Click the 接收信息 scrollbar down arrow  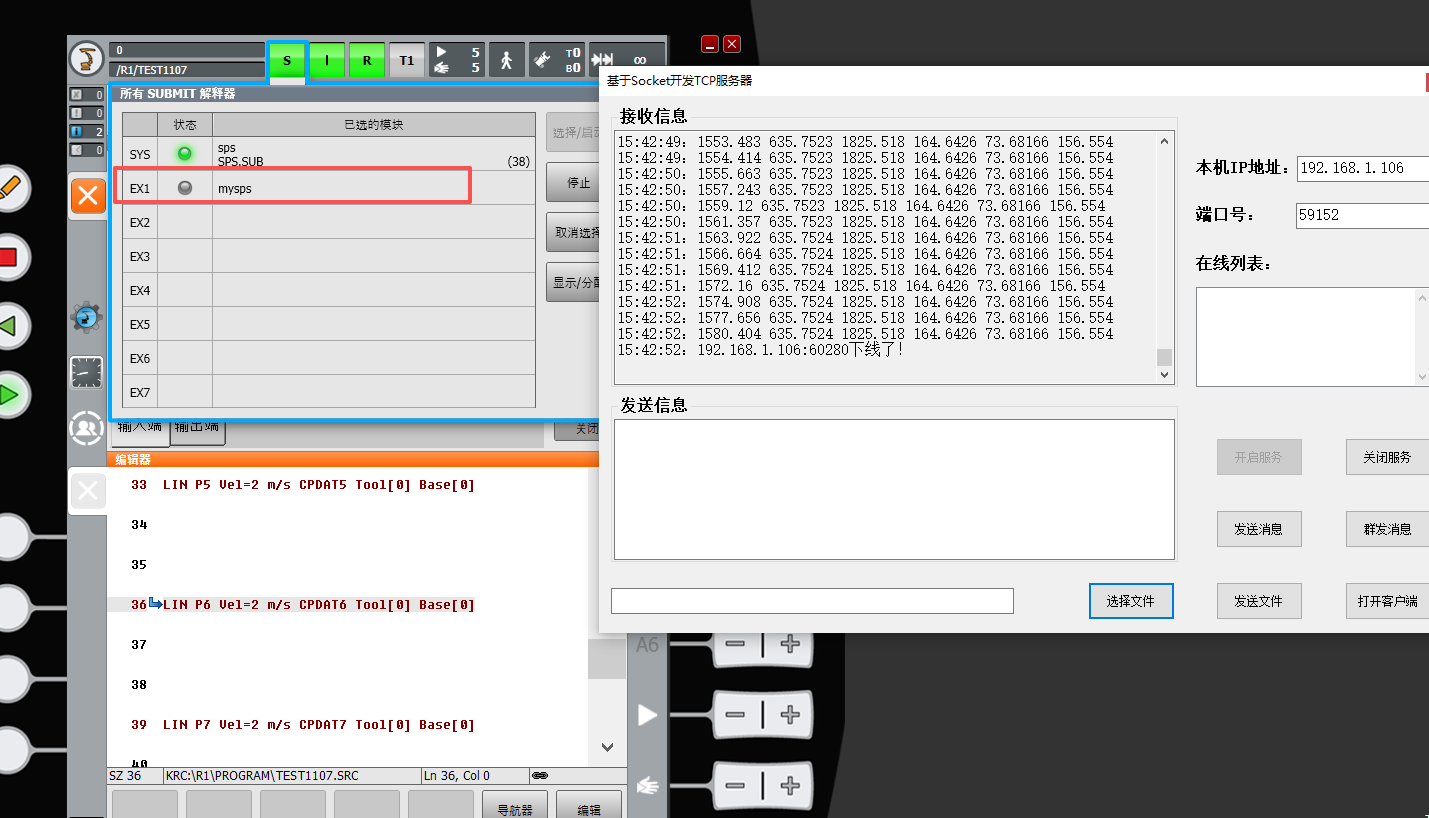pyautogui.click(x=1164, y=374)
